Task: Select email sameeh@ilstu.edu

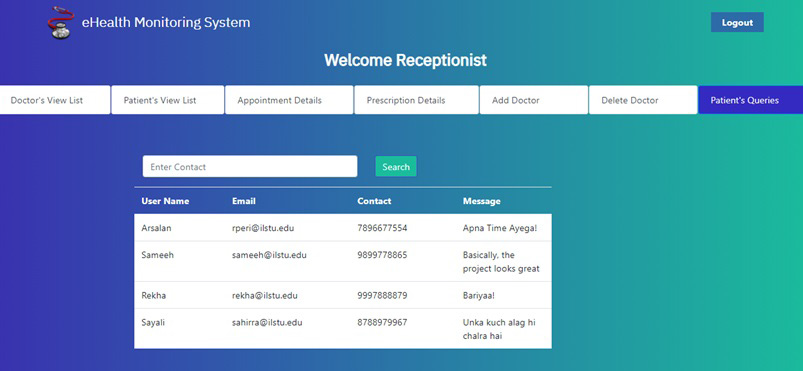Action: coord(269,255)
